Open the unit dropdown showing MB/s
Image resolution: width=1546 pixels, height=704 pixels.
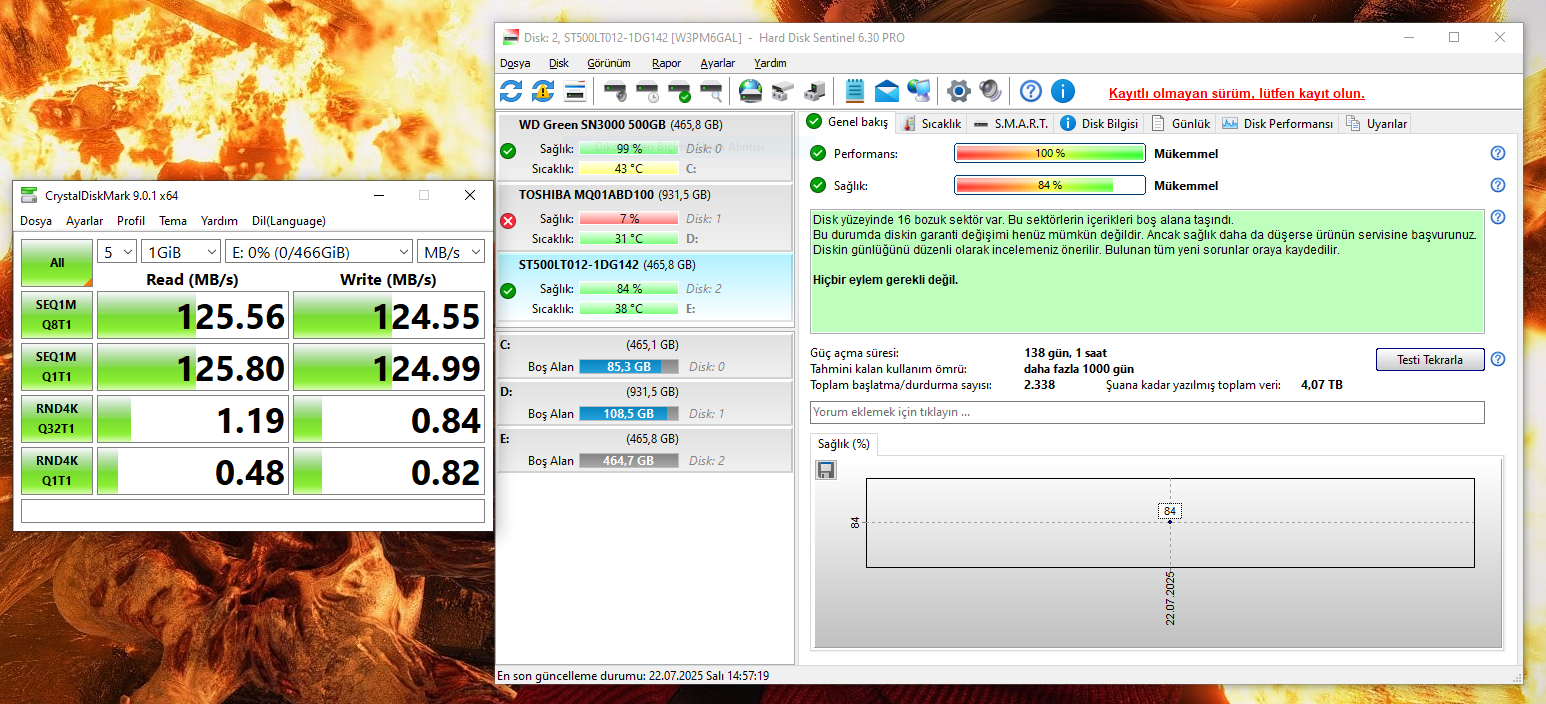point(451,252)
